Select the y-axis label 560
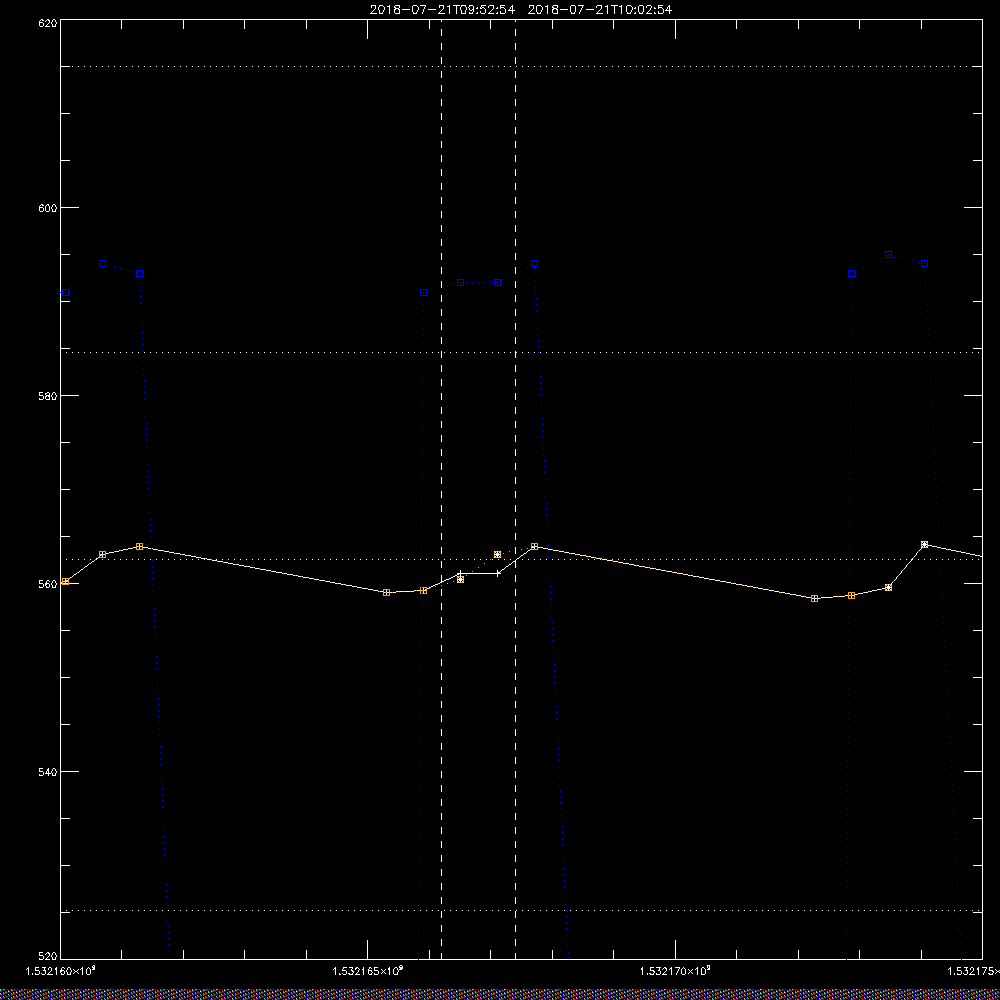Screen dimensions: 1000x1000 [x=48, y=584]
